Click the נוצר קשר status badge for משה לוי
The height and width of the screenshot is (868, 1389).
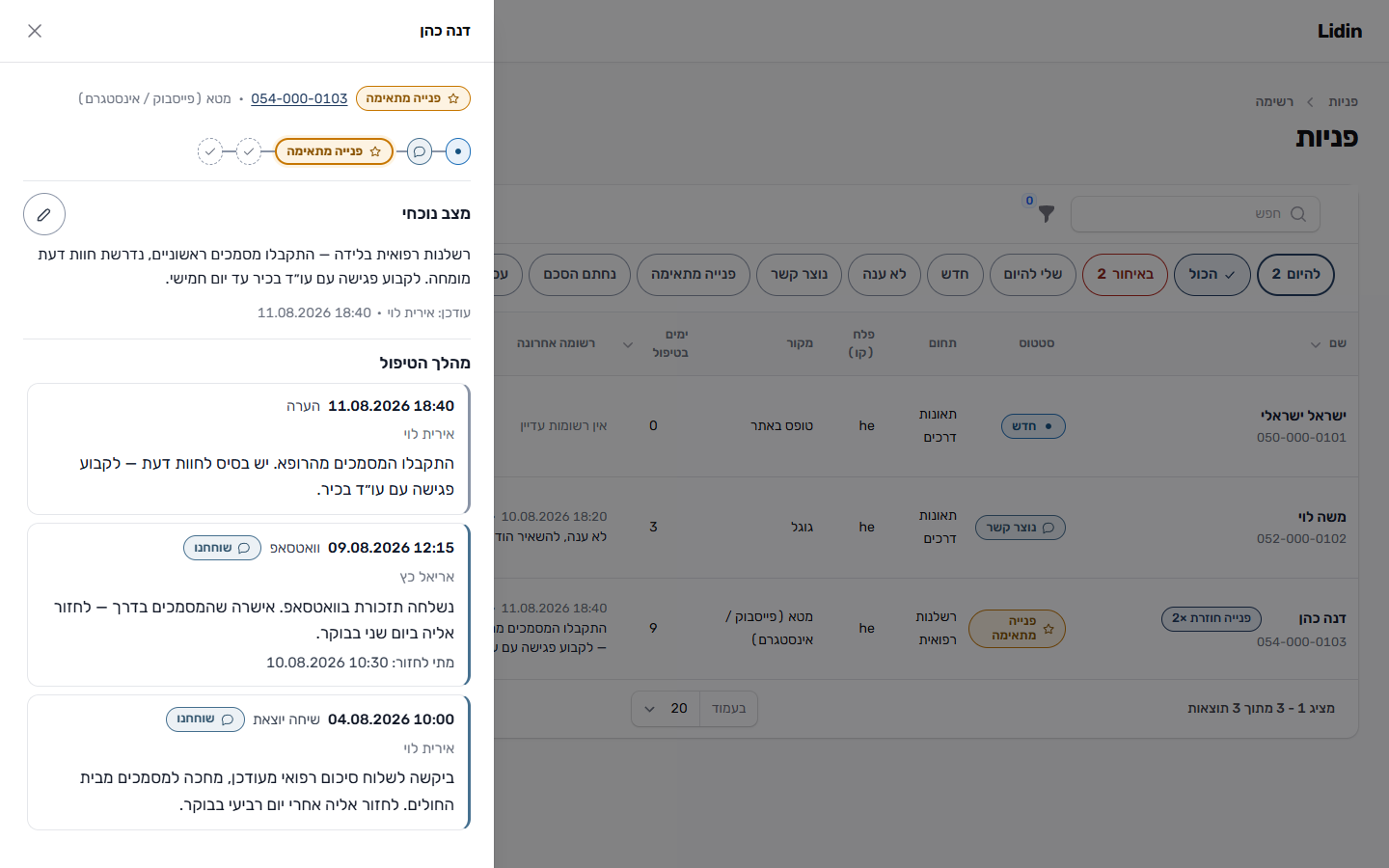coord(1021,528)
